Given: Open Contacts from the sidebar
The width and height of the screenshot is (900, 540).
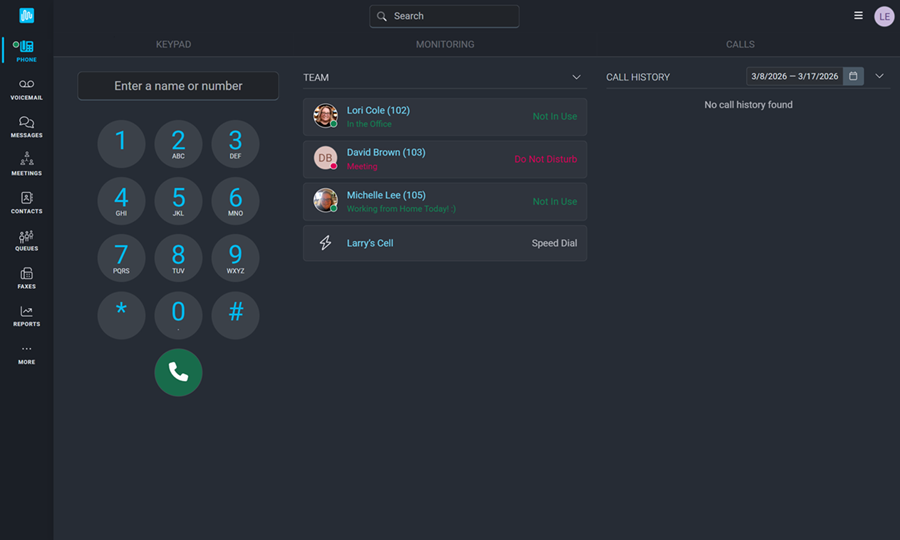Looking at the screenshot, I should (x=26, y=203).
